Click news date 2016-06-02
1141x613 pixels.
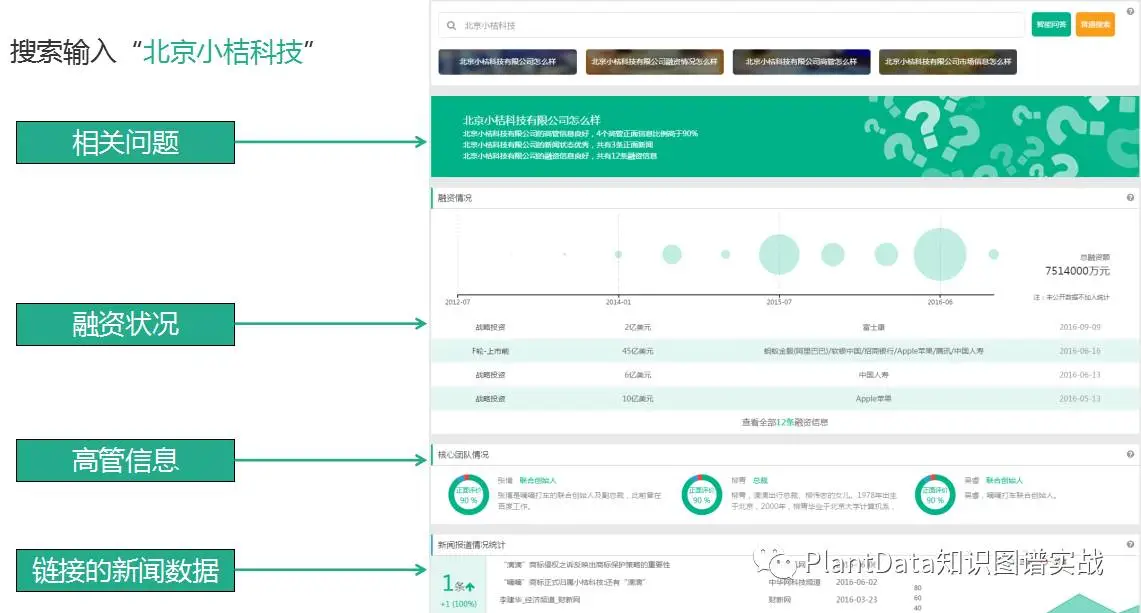[x=856, y=582]
